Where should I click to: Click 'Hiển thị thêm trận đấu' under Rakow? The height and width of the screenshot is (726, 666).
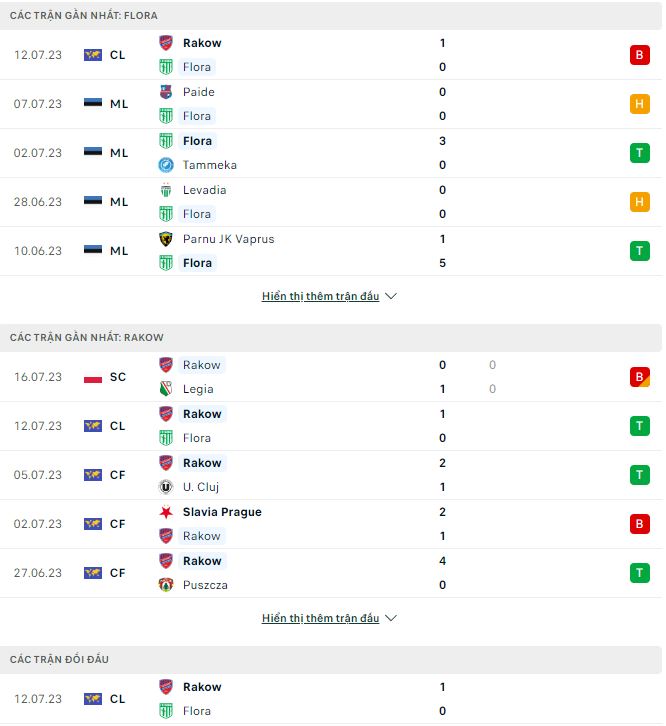[320, 618]
